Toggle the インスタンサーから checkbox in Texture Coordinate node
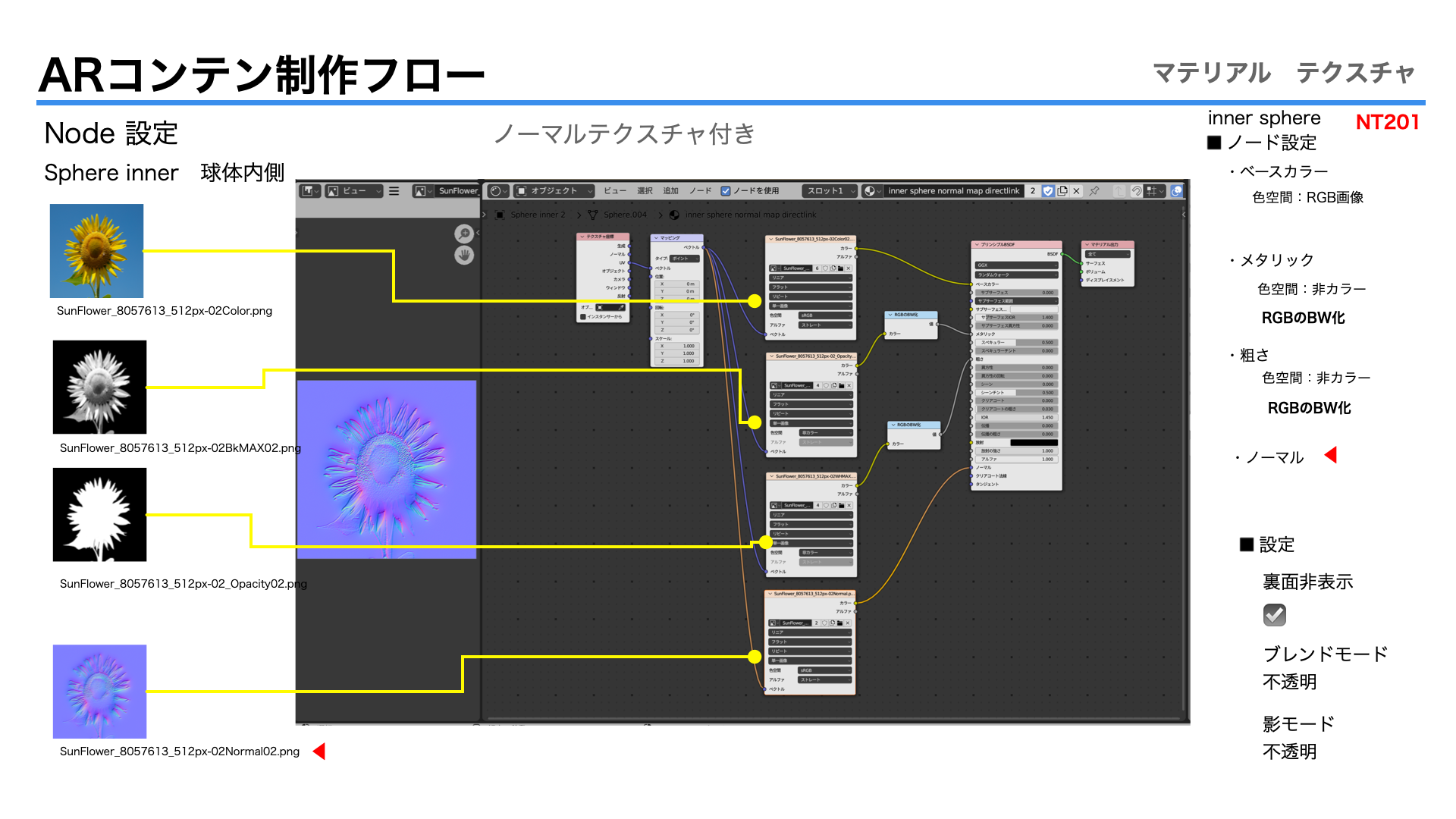1456x819 pixels. pyautogui.click(x=582, y=317)
